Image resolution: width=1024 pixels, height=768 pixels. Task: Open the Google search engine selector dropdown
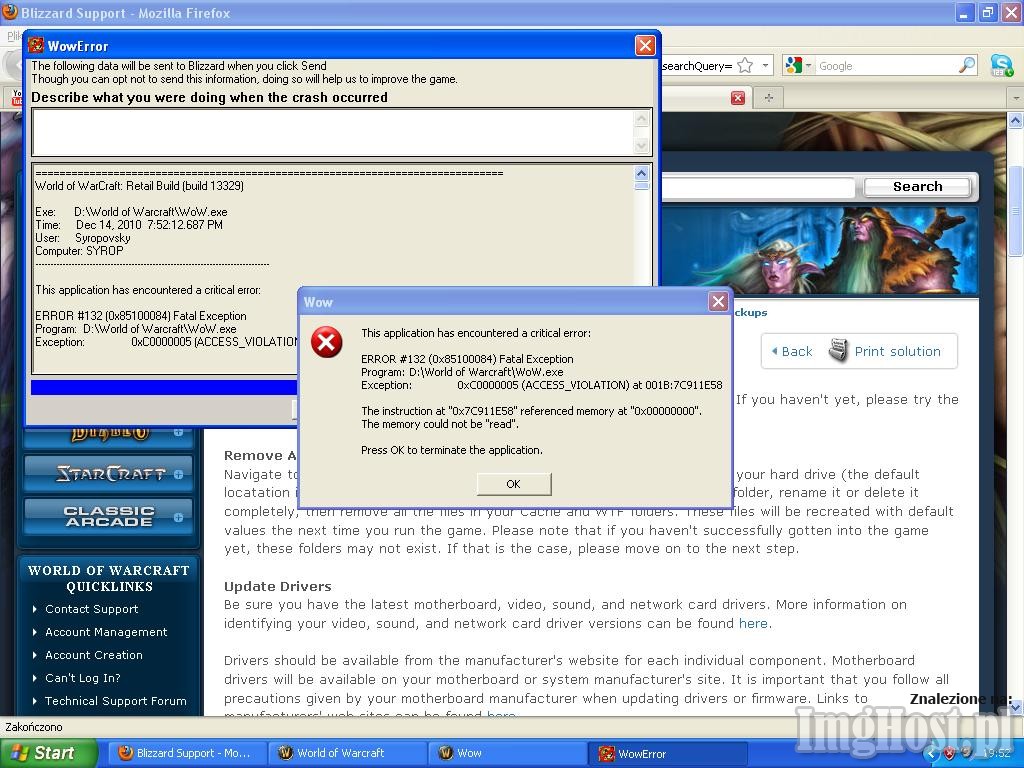point(798,65)
